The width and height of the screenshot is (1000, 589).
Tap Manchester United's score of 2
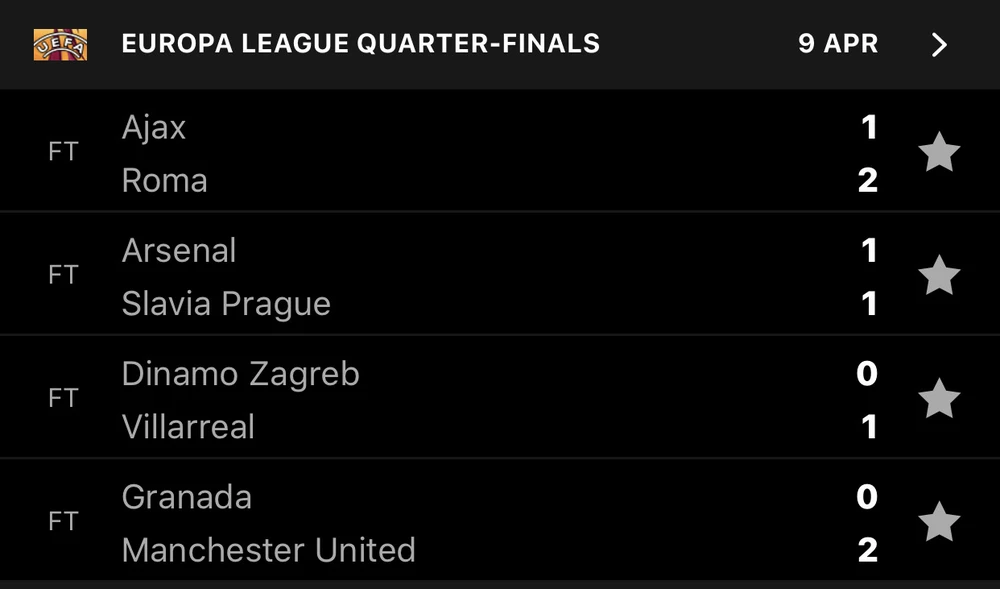(867, 550)
